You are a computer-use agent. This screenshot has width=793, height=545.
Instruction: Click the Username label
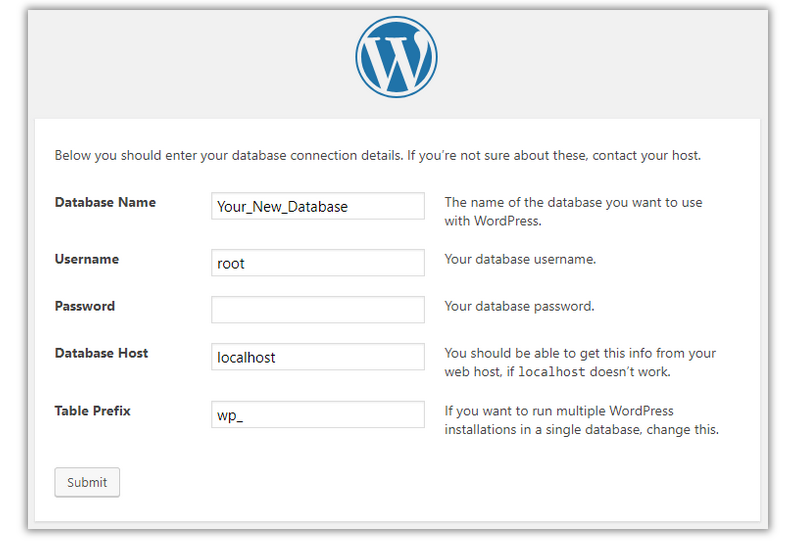(x=87, y=259)
